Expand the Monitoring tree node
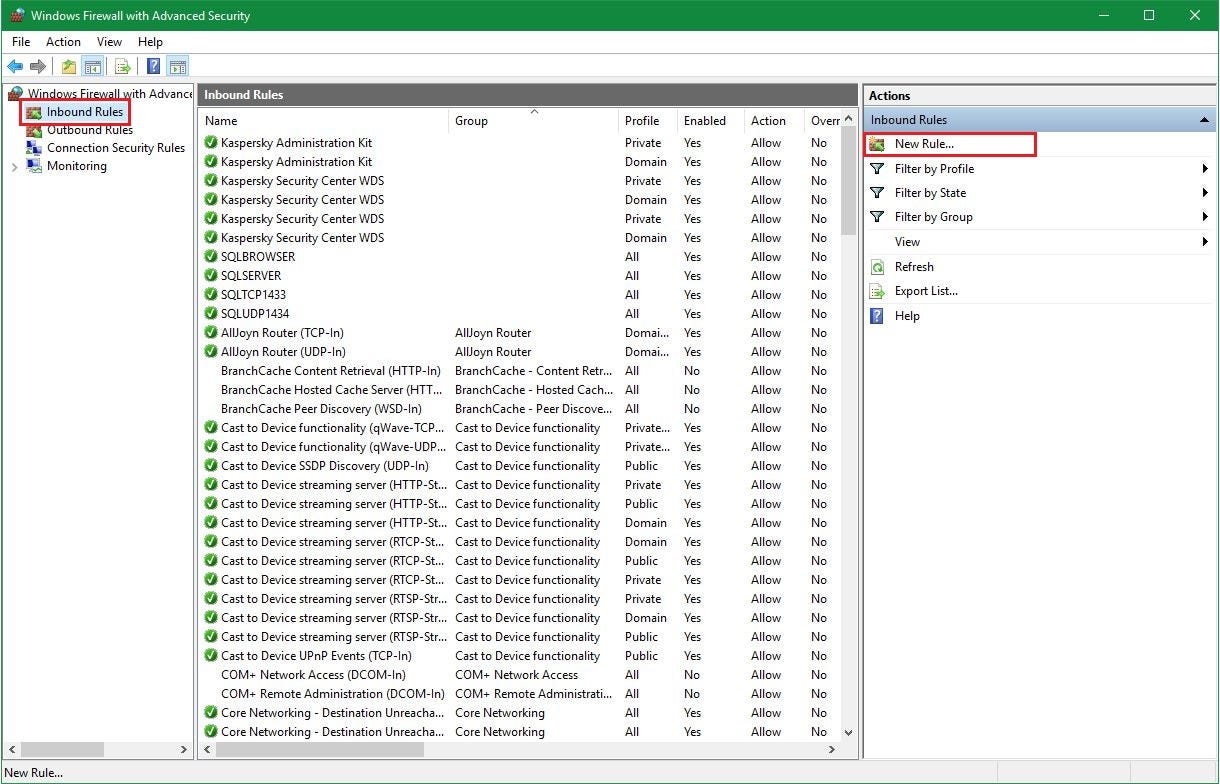 pyautogui.click(x=15, y=166)
